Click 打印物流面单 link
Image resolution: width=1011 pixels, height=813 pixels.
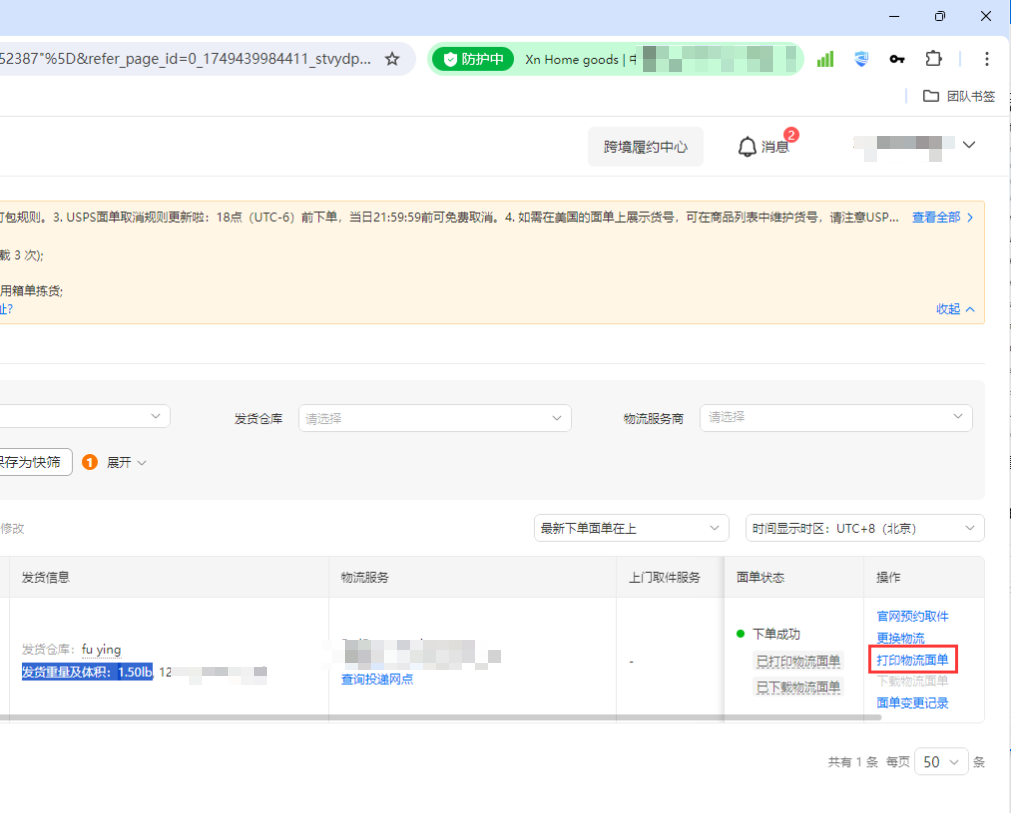[x=912, y=660]
